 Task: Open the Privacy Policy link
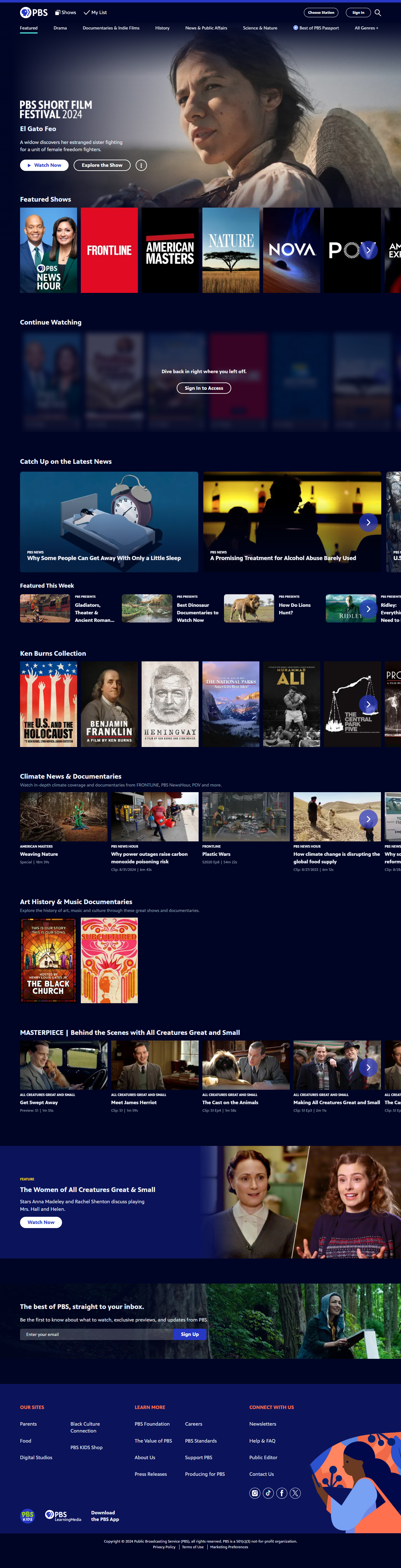(x=164, y=1547)
